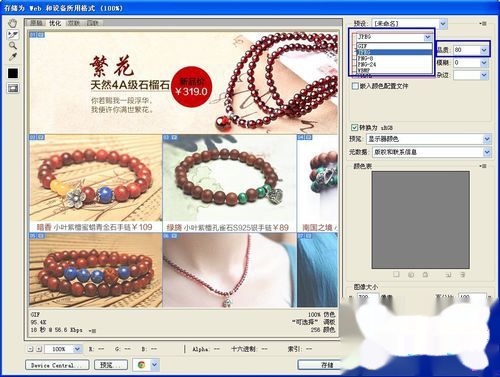Select the blue bead bracelet slice
The width and height of the screenshot is (500, 377).
pyautogui.click(x=95, y=270)
